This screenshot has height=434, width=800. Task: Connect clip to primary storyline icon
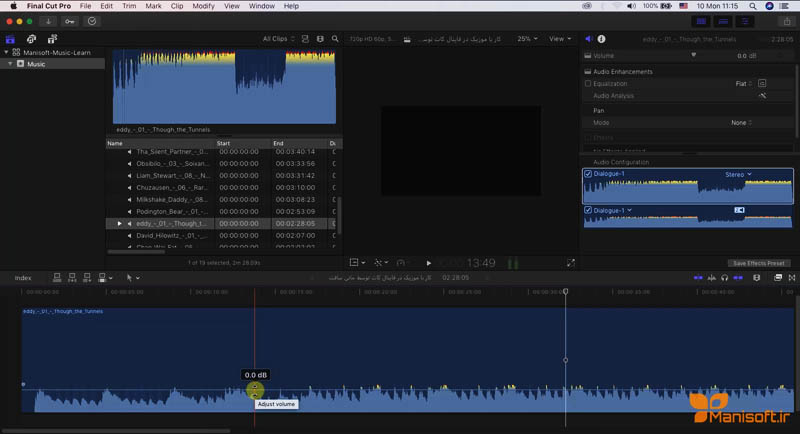click(57, 277)
